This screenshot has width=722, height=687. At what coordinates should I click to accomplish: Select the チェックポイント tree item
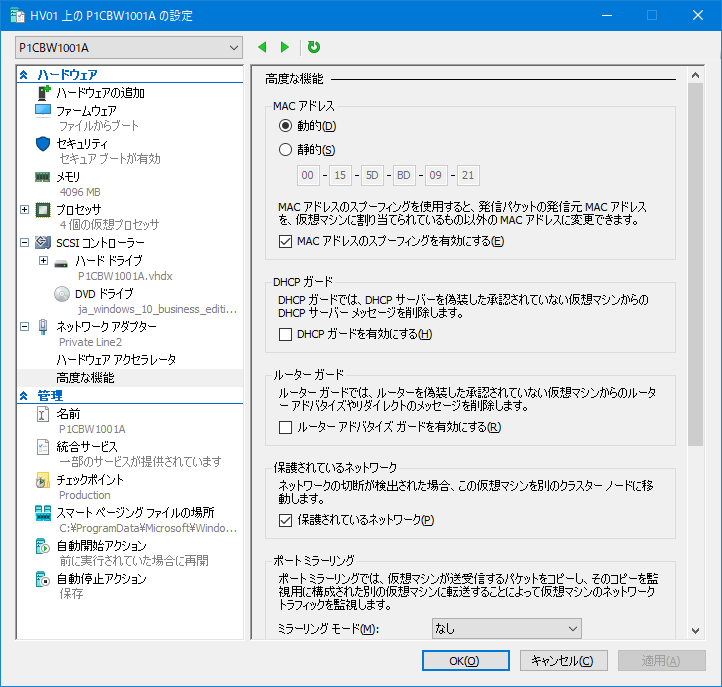[90, 480]
